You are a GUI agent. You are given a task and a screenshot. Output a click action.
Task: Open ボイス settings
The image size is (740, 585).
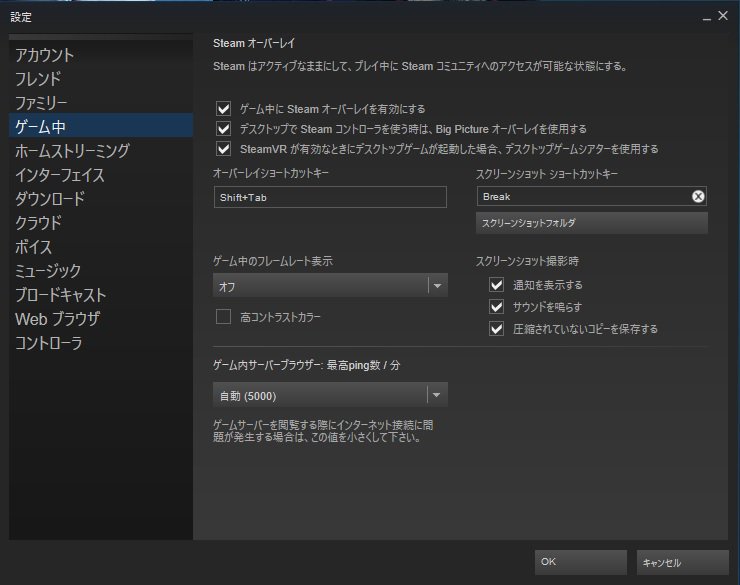click(101, 247)
